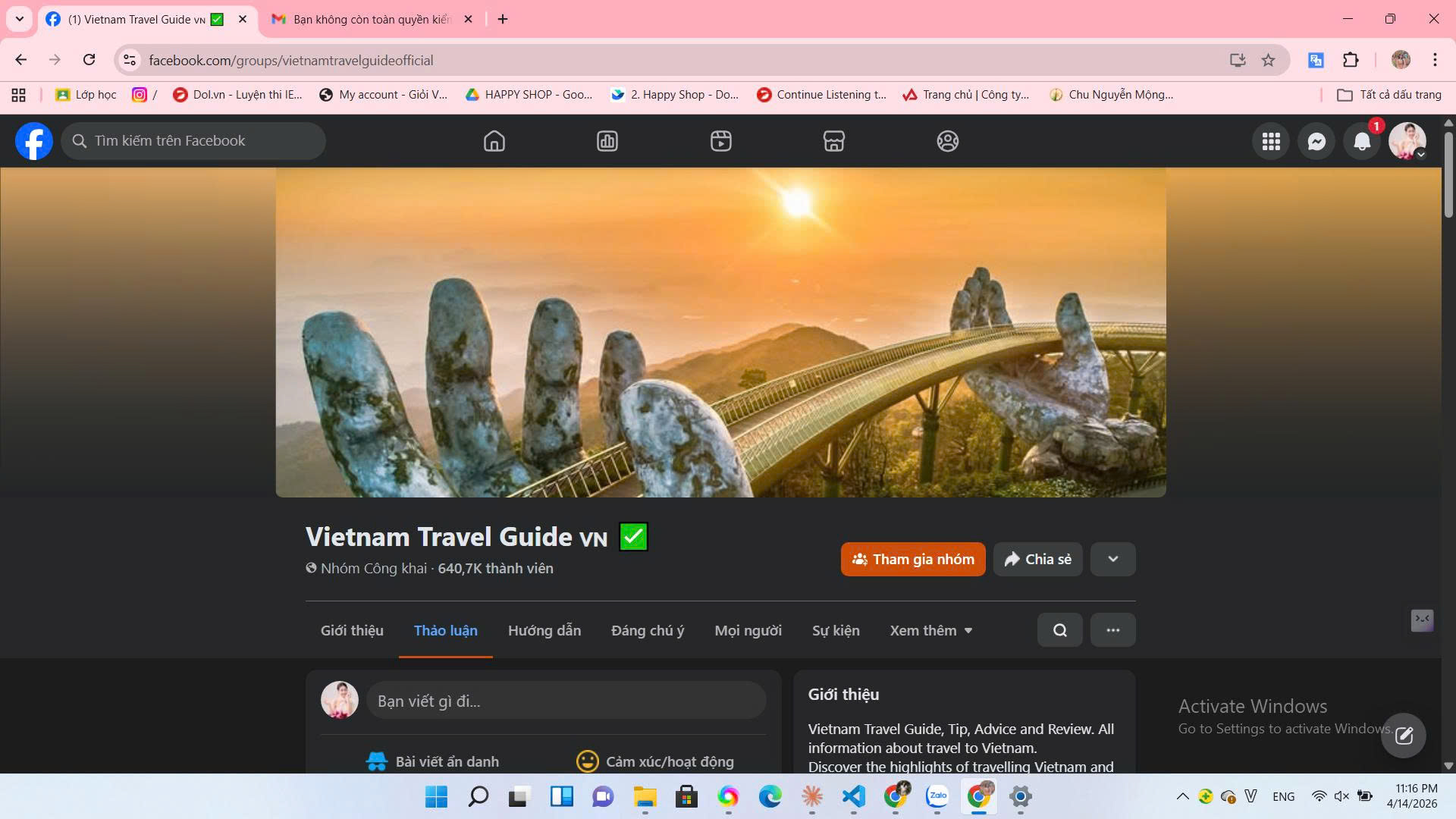
Task: Open the ENG language indicator
Action: pos(1284,796)
